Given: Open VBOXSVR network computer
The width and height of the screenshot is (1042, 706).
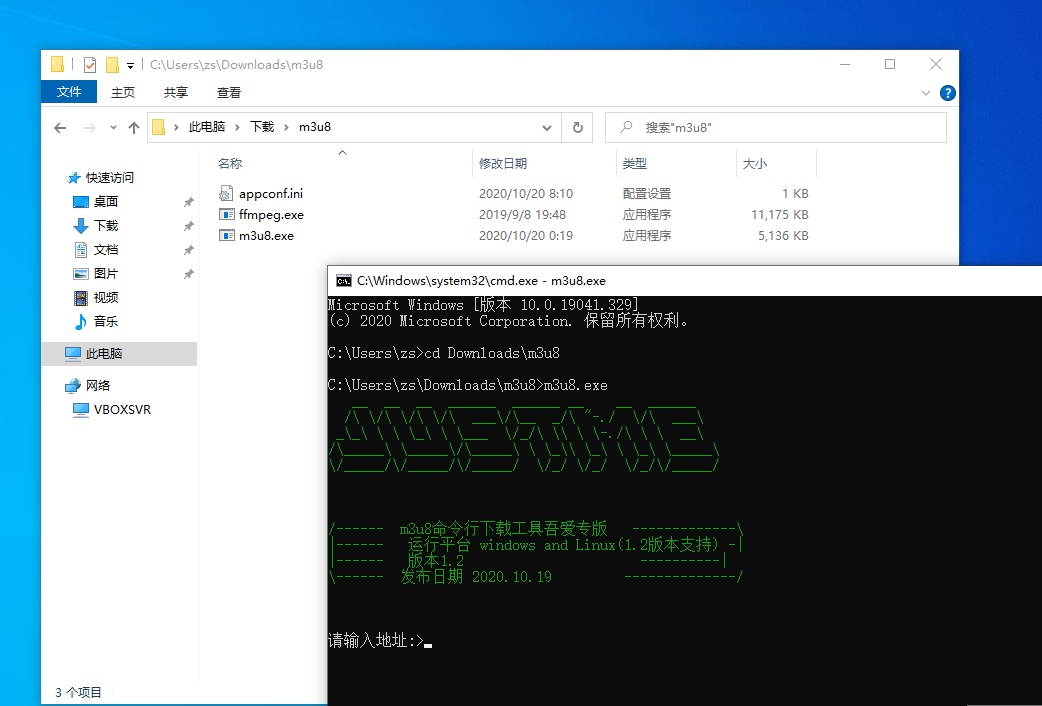Looking at the screenshot, I should 122,410.
